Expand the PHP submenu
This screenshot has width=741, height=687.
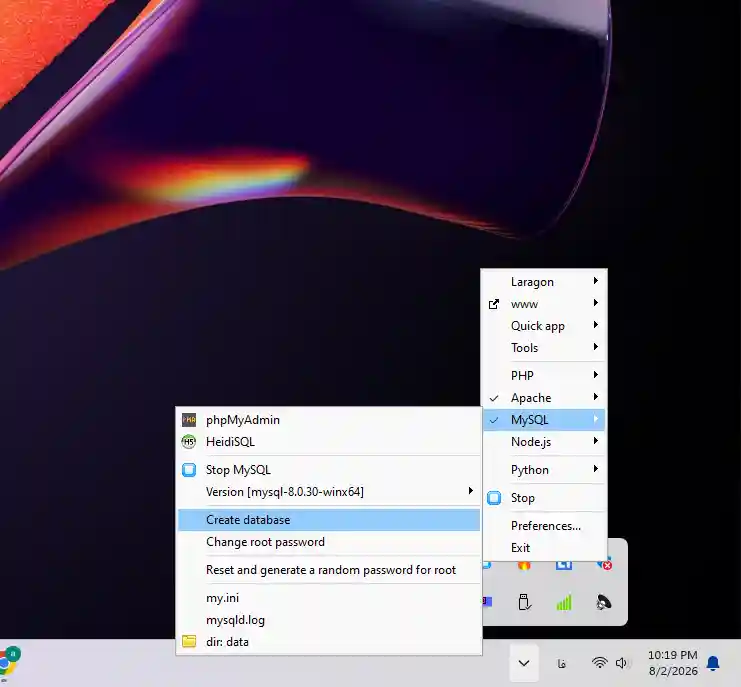coord(544,376)
